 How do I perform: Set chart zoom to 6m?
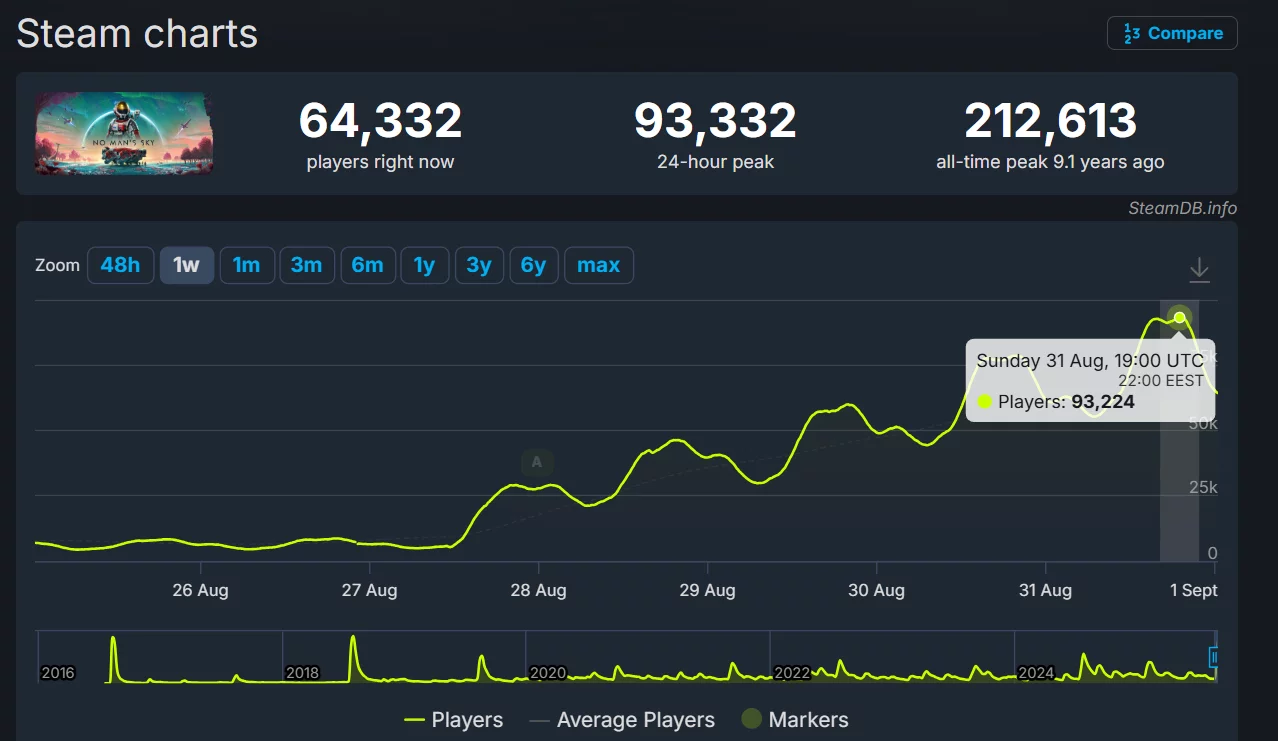click(x=367, y=265)
